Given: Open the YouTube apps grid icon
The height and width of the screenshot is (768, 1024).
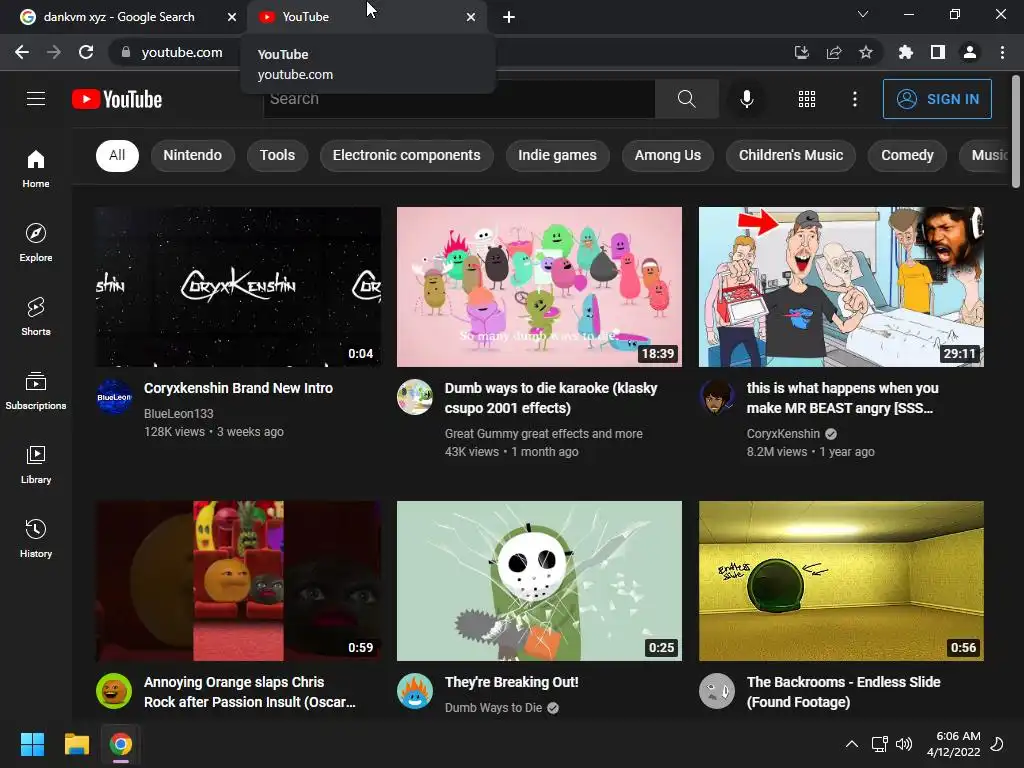Looking at the screenshot, I should pos(807,99).
